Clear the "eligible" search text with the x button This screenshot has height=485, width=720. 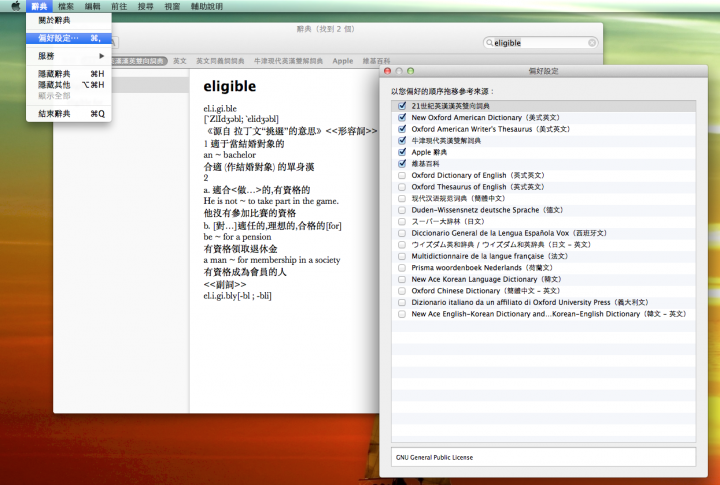(592, 43)
